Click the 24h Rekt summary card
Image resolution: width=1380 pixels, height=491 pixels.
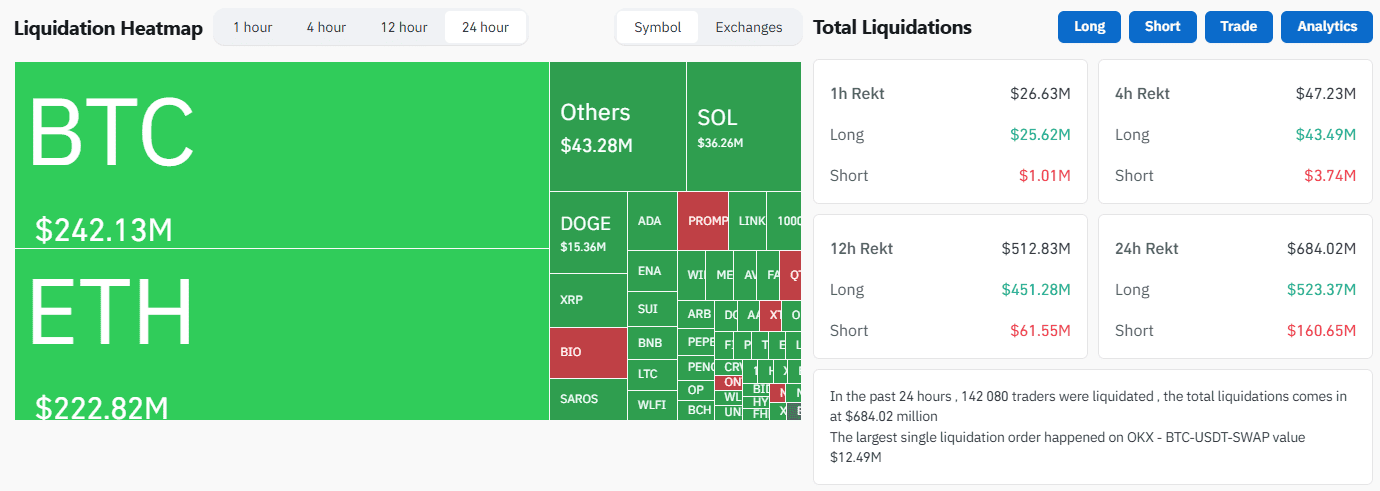click(1235, 289)
